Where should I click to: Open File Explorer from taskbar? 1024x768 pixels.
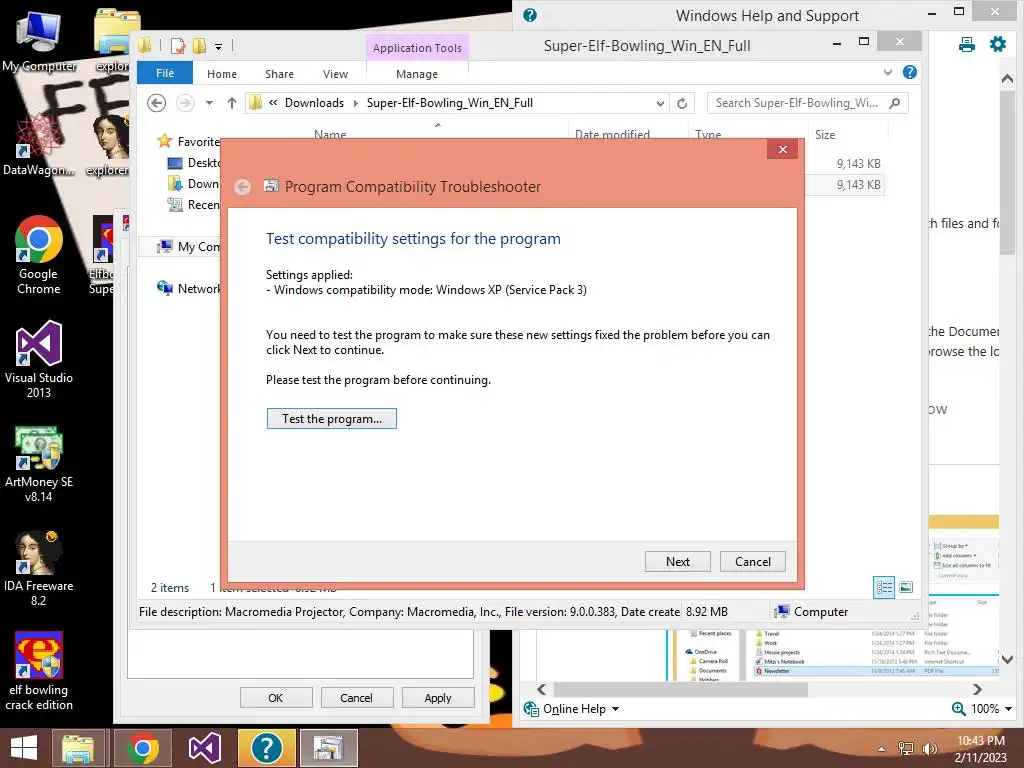click(78, 748)
